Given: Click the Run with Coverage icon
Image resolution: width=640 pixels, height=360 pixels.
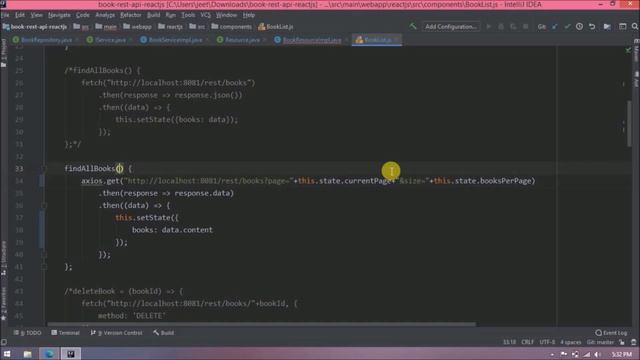Looking at the screenshot, I should (x=513, y=27).
